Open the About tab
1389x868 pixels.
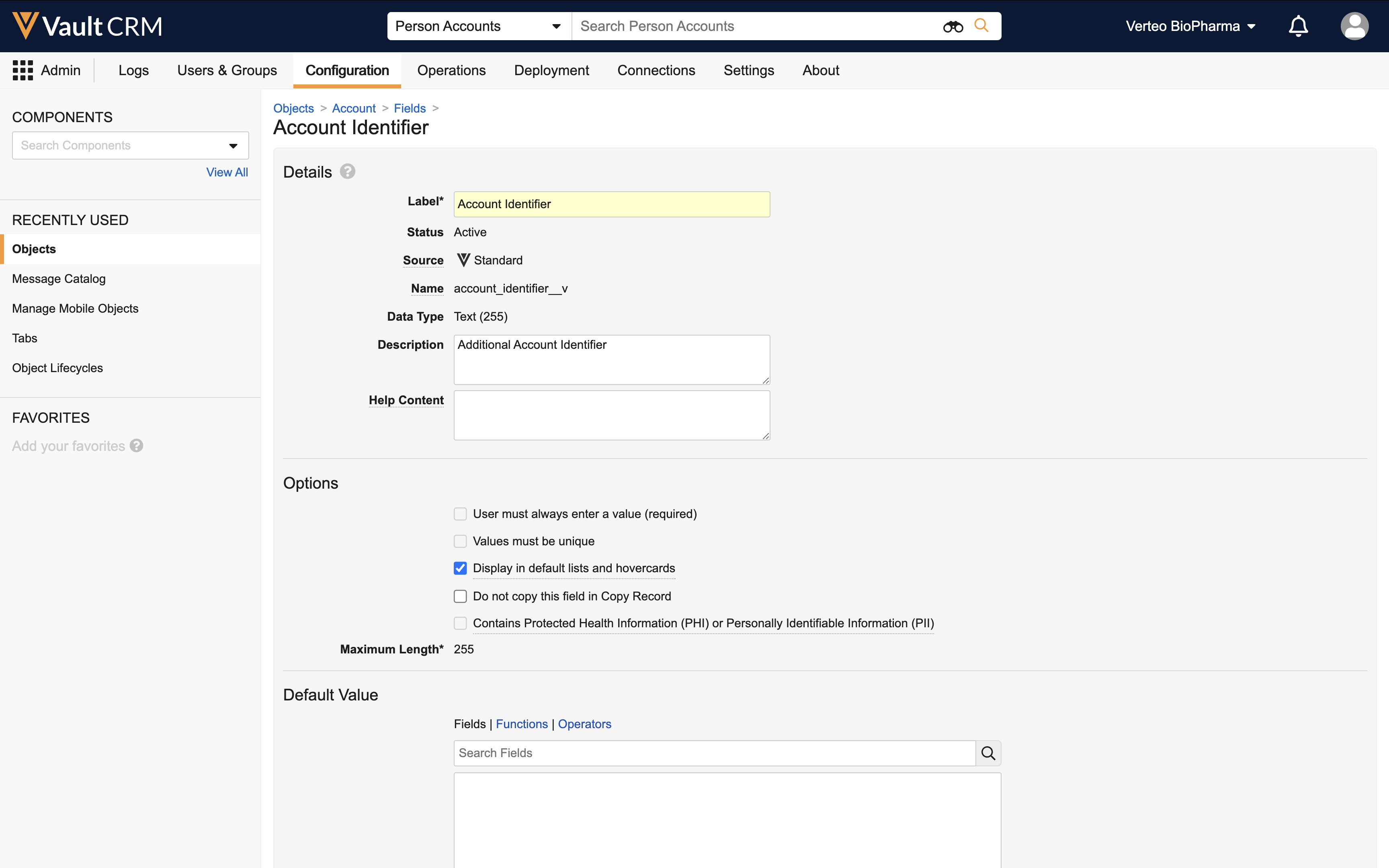coord(821,70)
